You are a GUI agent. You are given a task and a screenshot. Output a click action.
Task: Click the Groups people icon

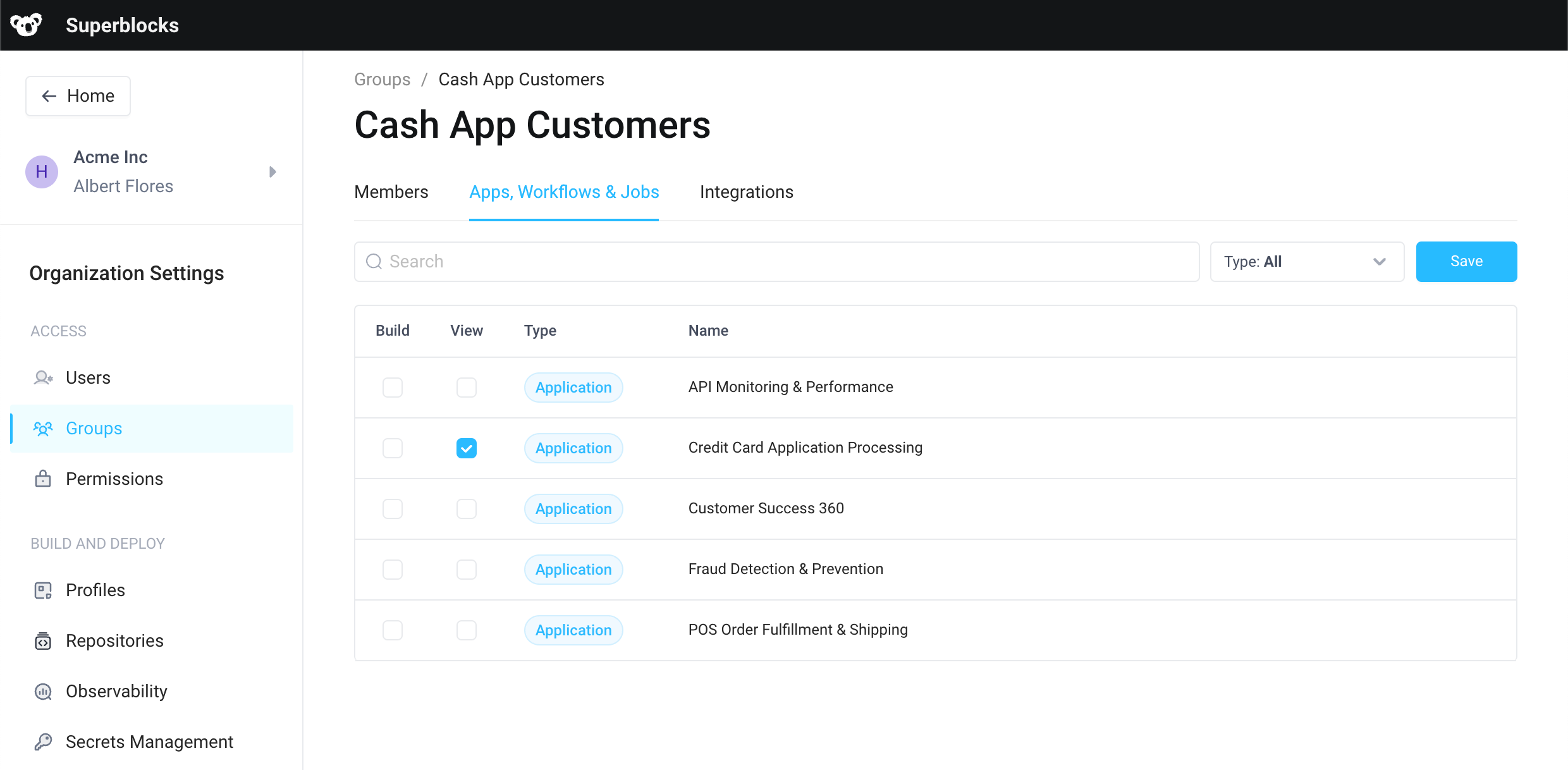coord(42,428)
